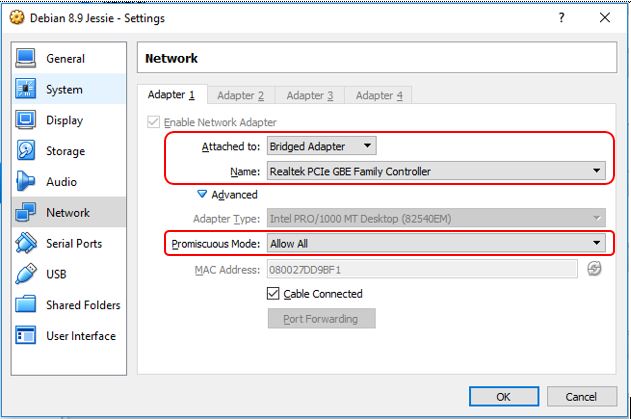The width and height of the screenshot is (631, 420).
Task: Open the User Interface icon
Action: [26, 336]
